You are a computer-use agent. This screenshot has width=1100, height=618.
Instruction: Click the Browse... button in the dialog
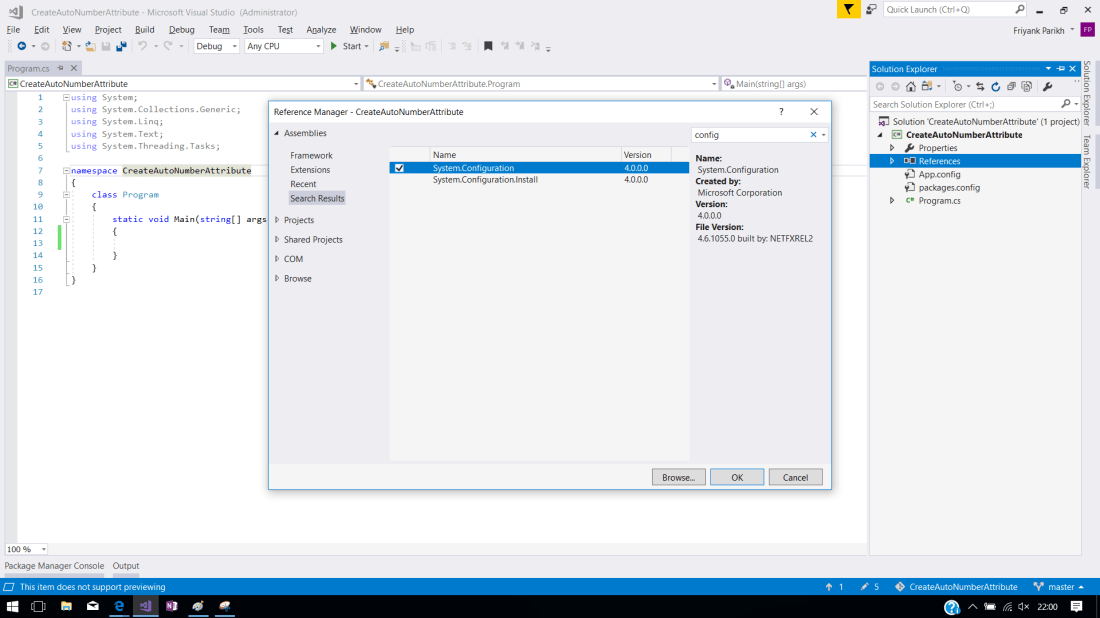tap(678, 477)
